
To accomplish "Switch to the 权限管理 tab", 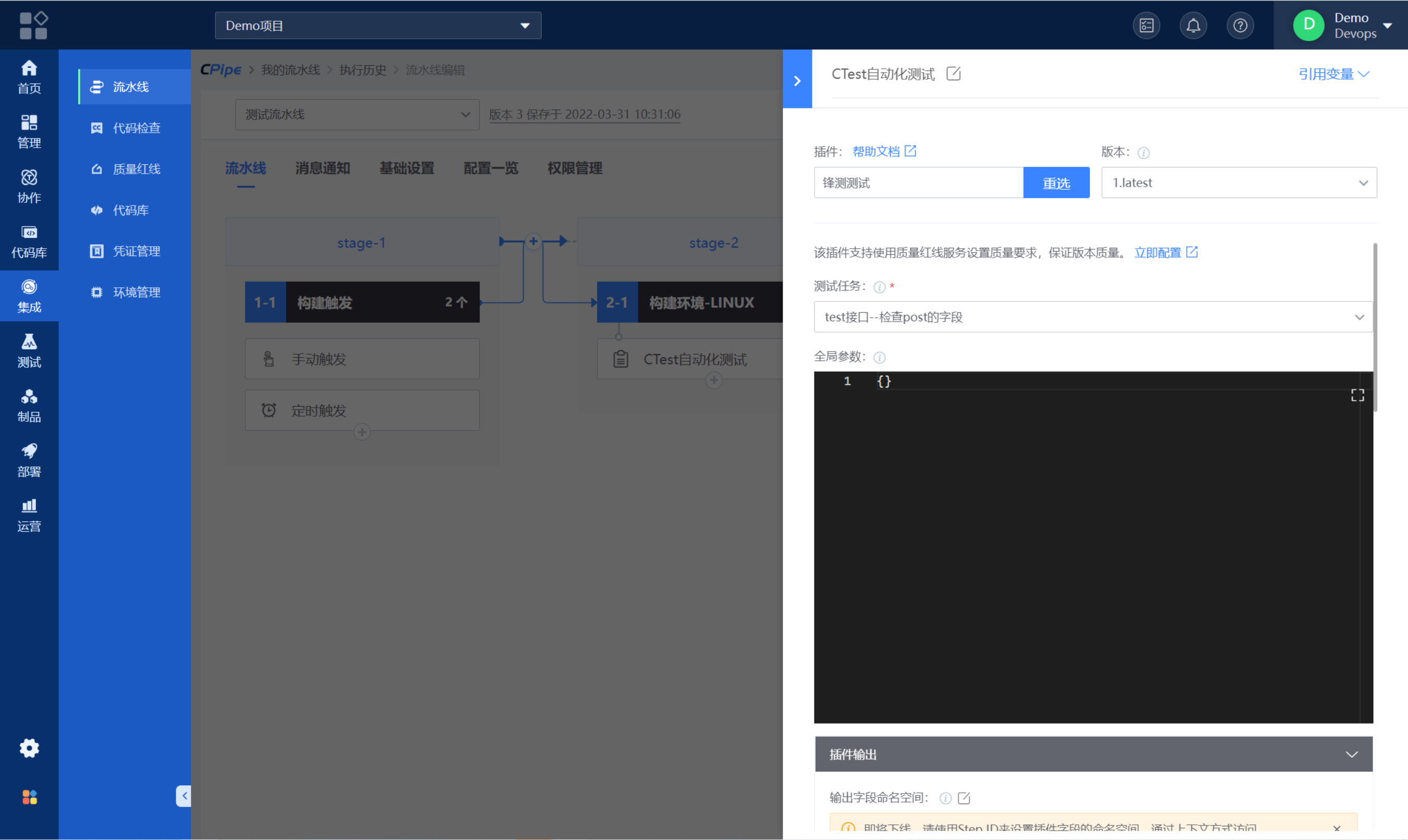I will (x=574, y=168).
